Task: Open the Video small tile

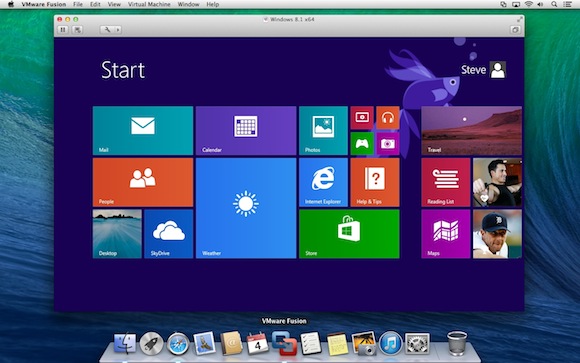Action: coord(362,118)
